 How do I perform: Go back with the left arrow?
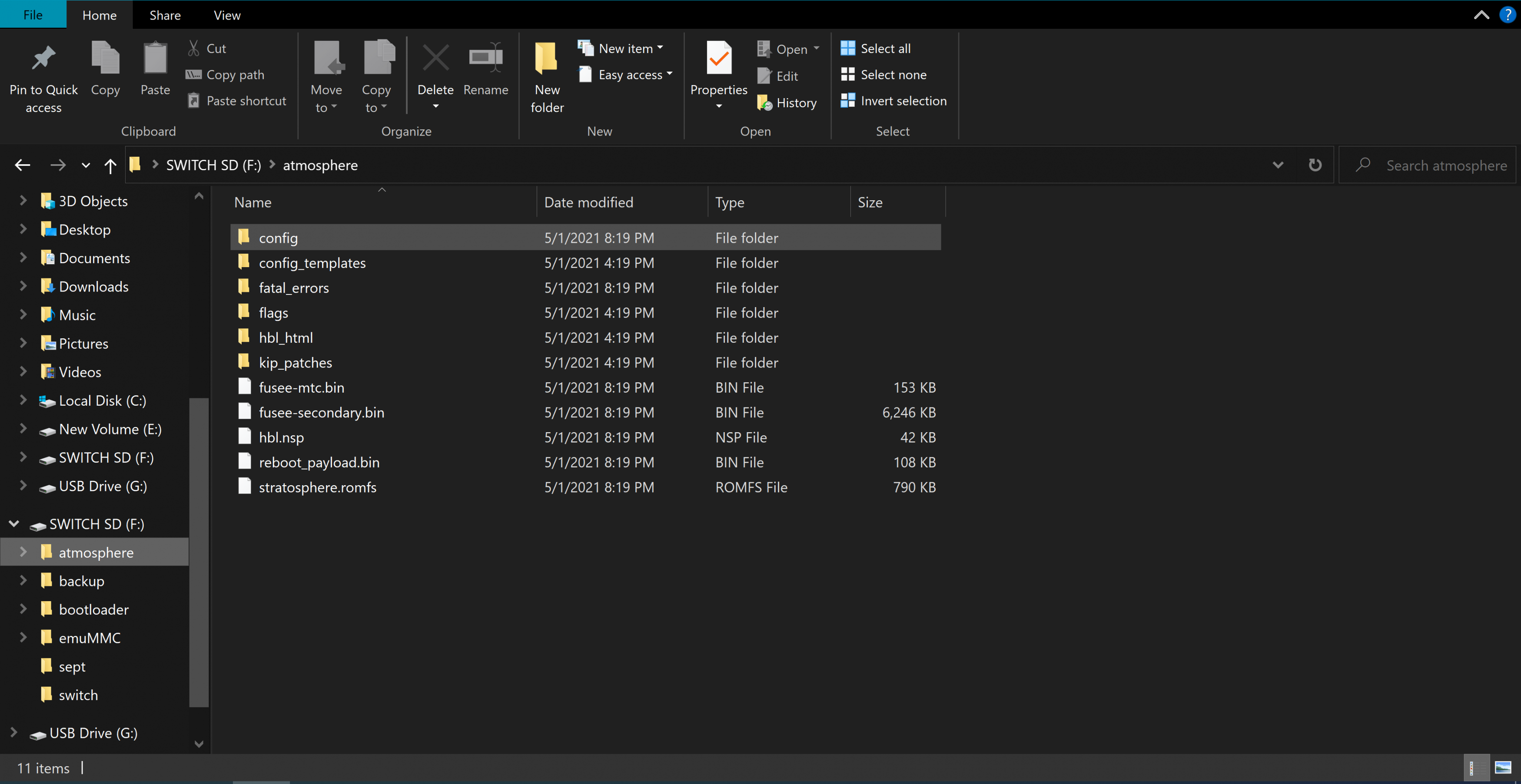pos(23,165)
